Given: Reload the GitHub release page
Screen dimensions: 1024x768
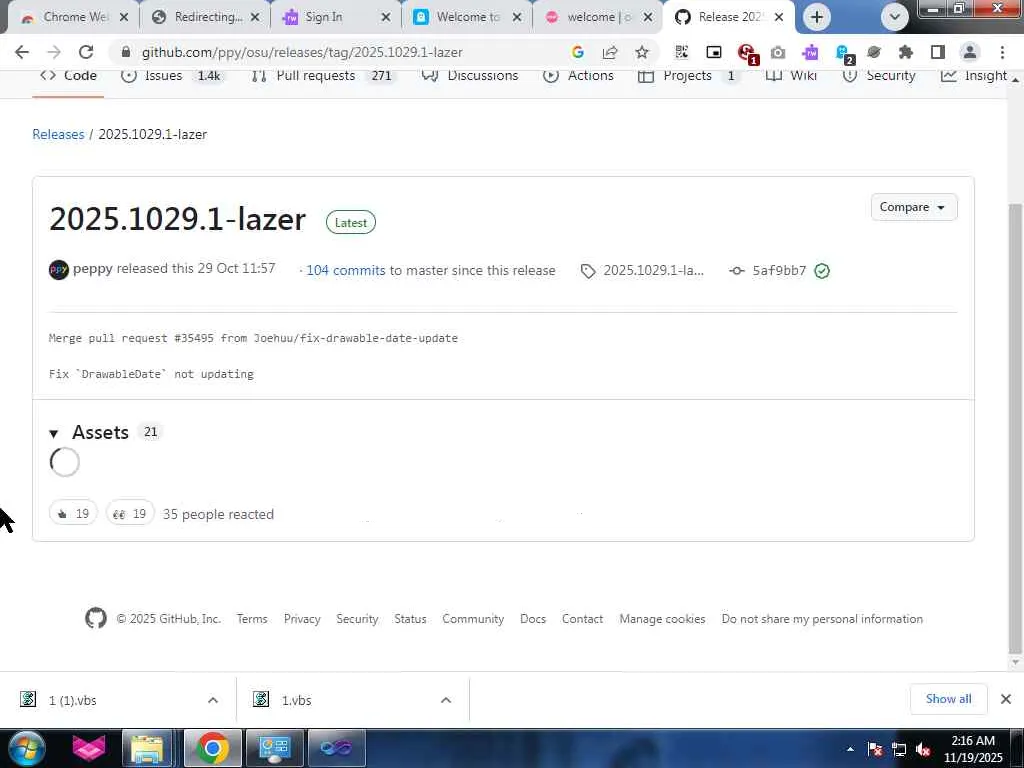Looking at the screenshot, I should coord(86,52).
